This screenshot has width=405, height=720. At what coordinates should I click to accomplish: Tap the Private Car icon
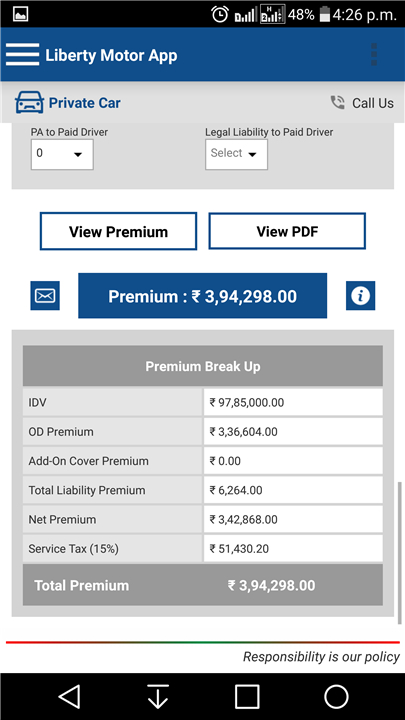tap(29, 102)
